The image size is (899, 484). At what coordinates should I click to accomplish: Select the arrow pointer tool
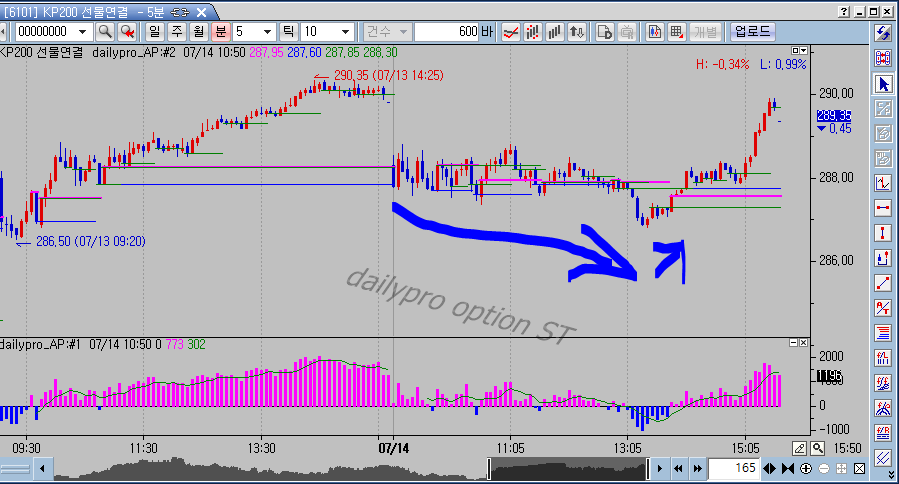(x=883, y=84)
